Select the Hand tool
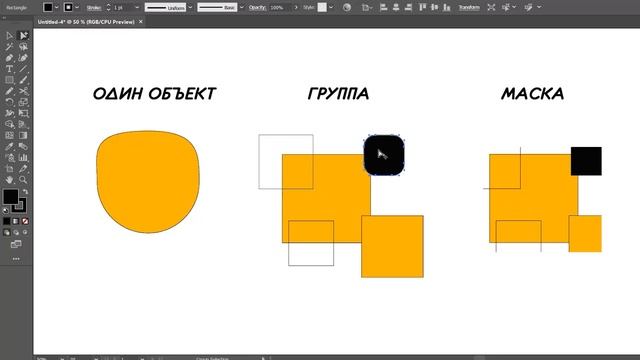This screenshot has height=360, width=640. pos(9,180)
